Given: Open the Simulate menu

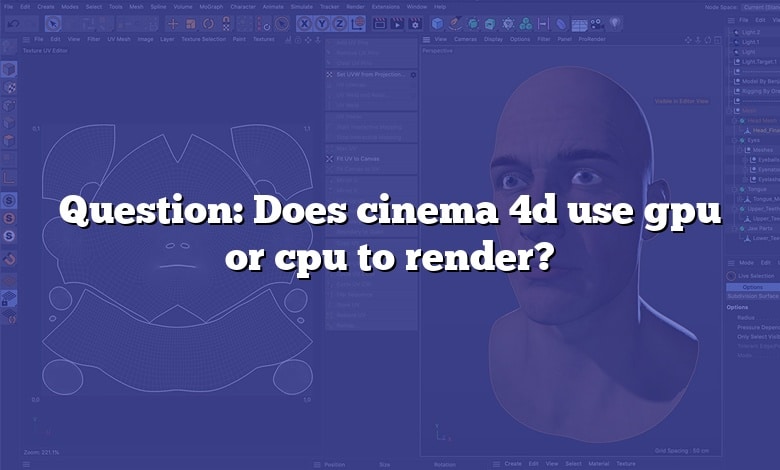Looking at the screenshot, I should pos(301,7).
